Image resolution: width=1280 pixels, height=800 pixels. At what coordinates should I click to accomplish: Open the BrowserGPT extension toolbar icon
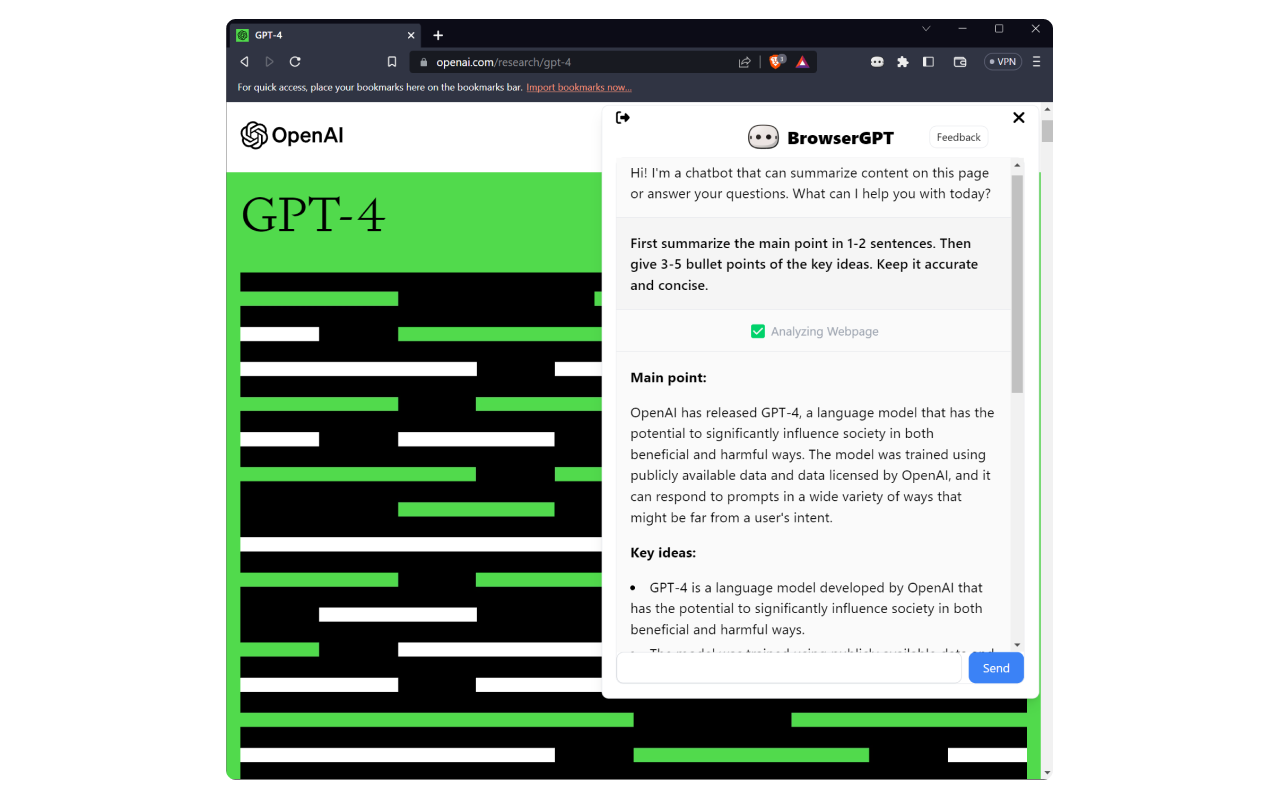click(877, 62)
